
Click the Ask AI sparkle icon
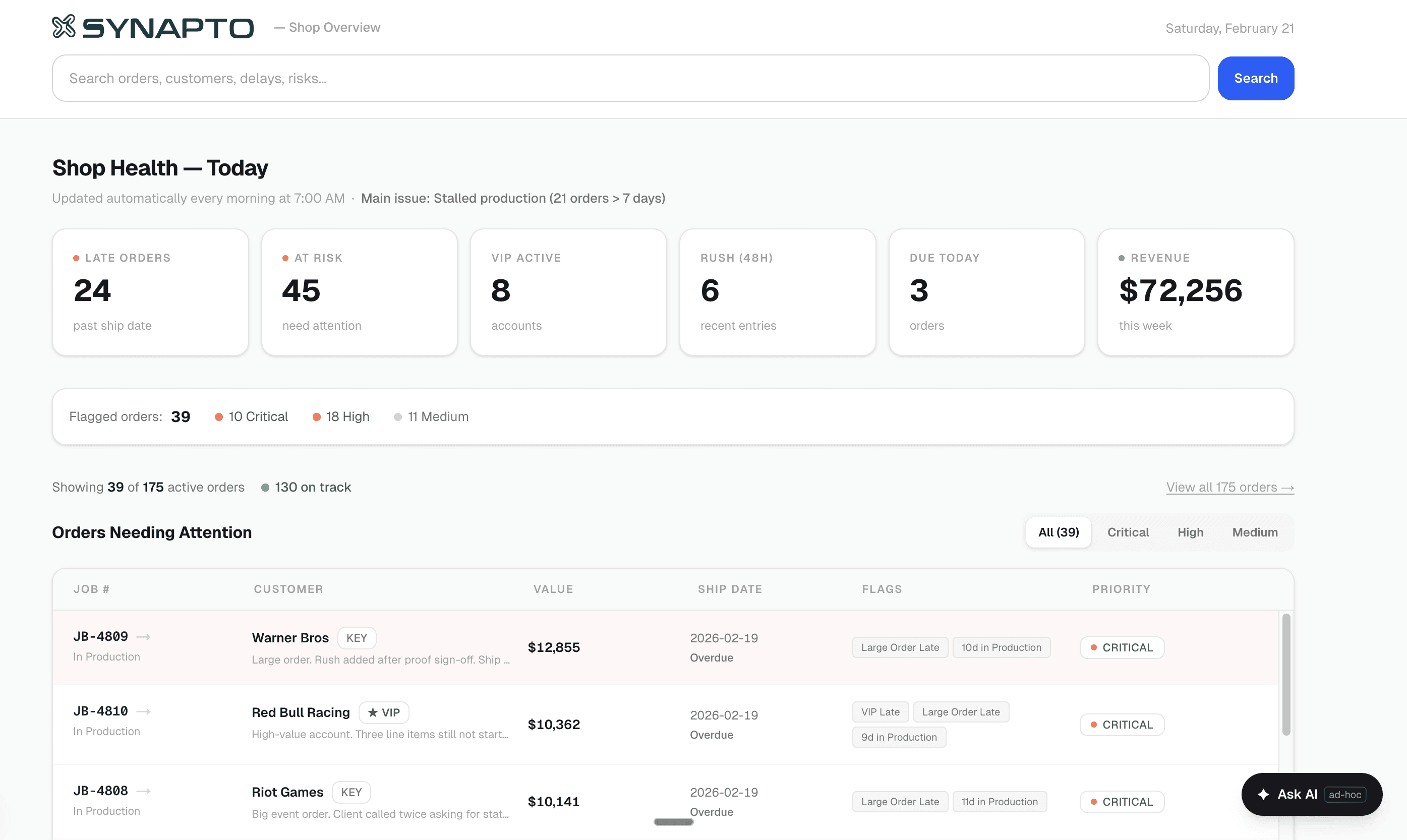pyautogui.click(x=1263, y=794)
